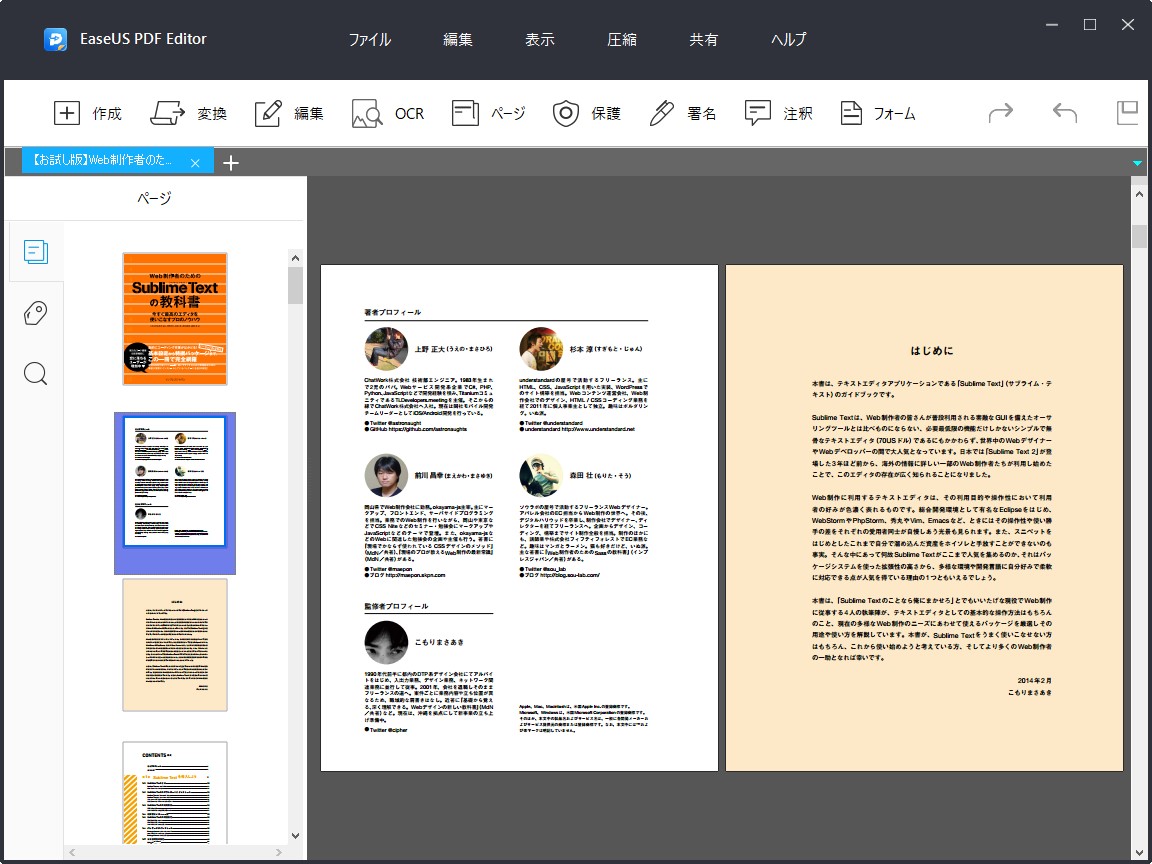The image size is (1152, 864).
Task: Click 前川 昌幸's profile photo
Action: click(386, 475)
